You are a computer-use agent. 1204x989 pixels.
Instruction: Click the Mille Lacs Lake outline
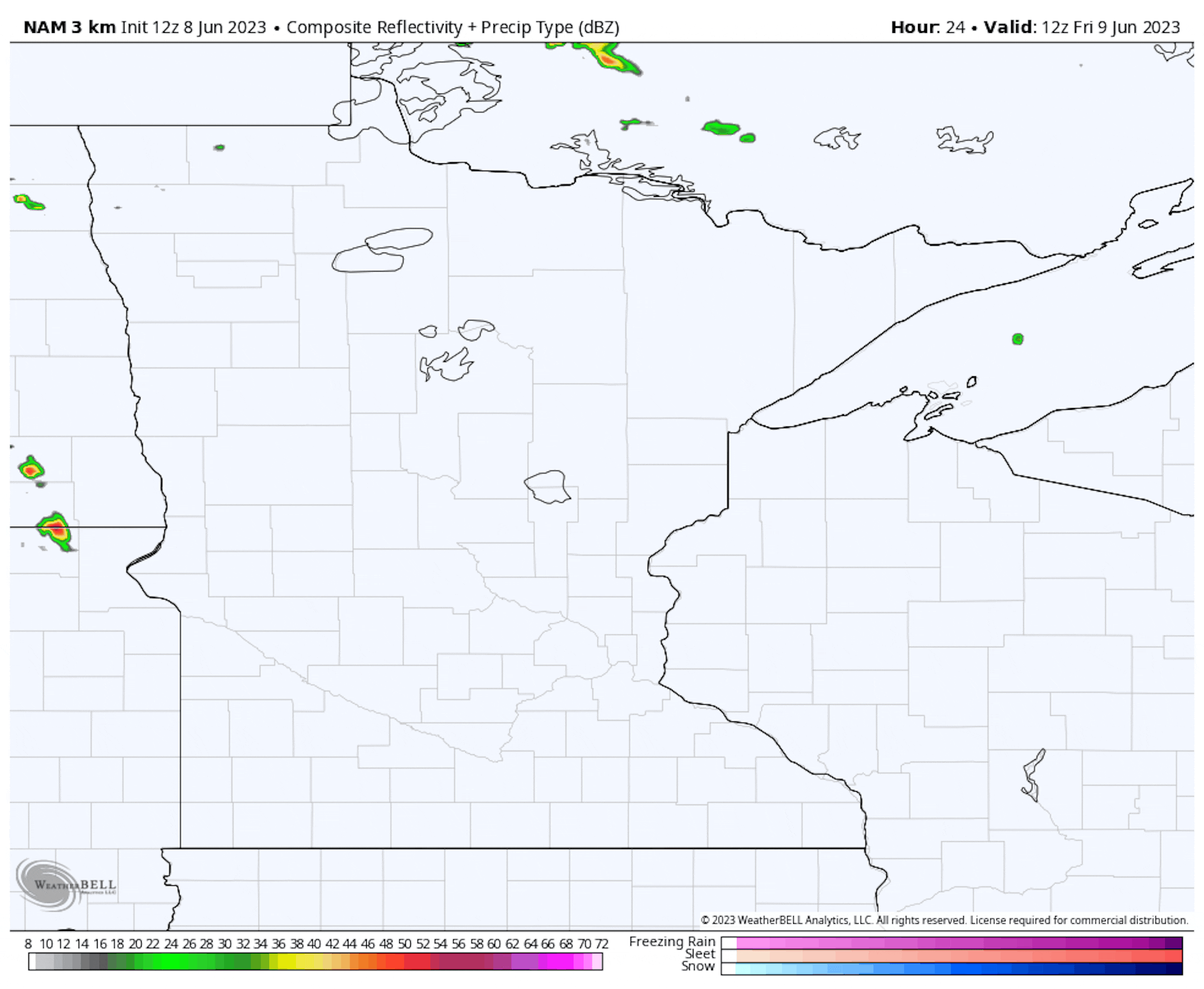548,487
